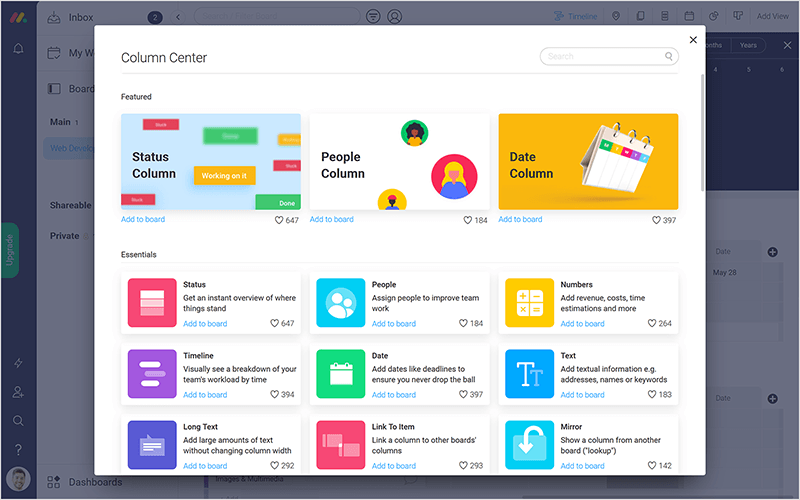This screenshot has height=500, width=800.
Task: Like the Long Text column heart
Action: pyautogui.click(x=274, y=465)
